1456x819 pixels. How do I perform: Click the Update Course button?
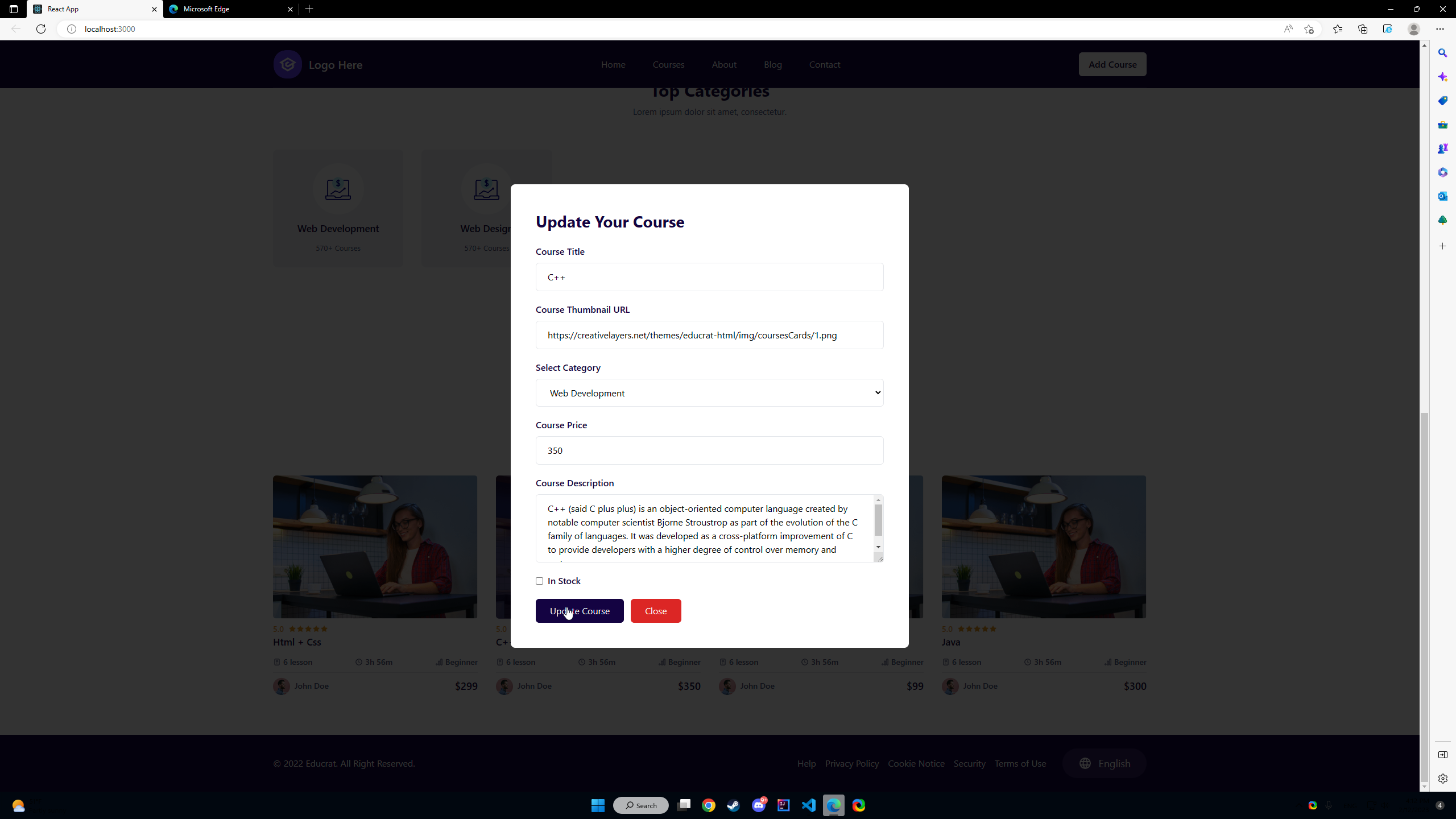point(579,610)
